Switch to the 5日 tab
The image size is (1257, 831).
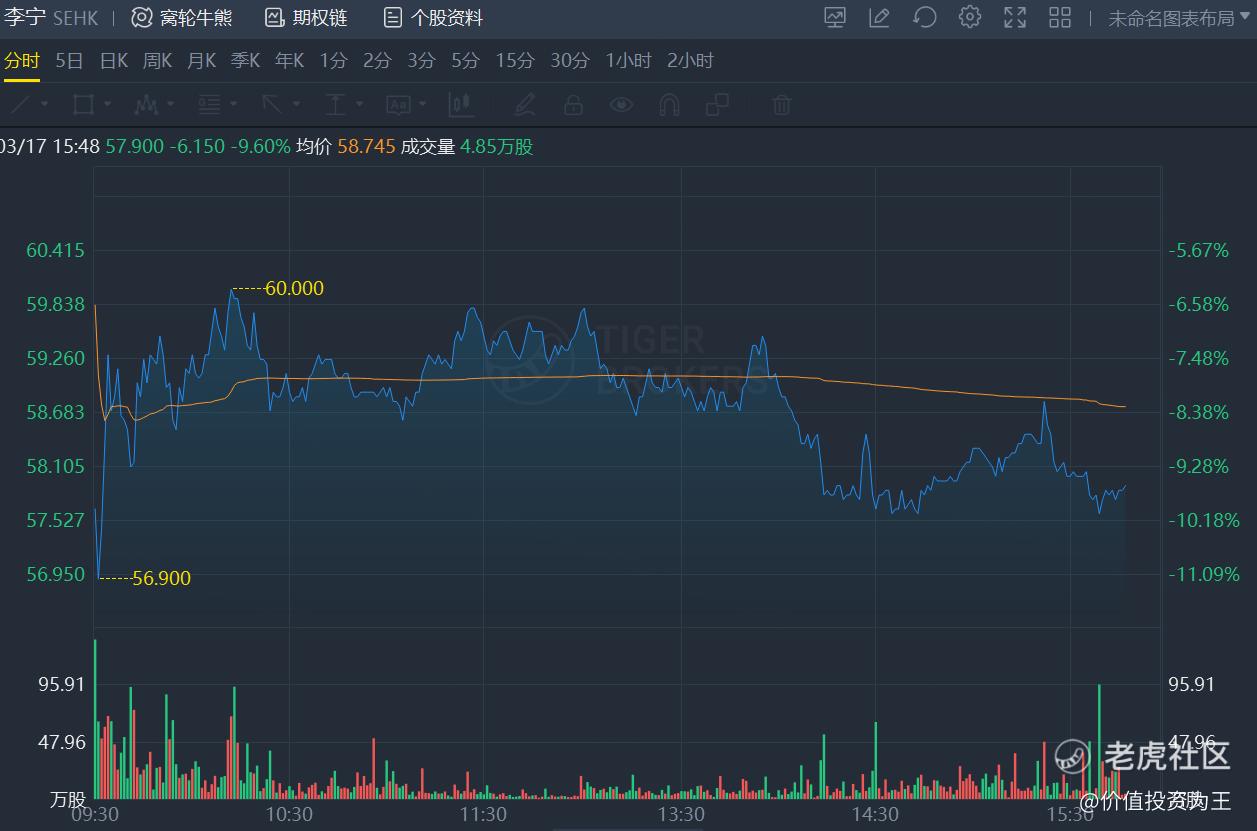point(69,61)
